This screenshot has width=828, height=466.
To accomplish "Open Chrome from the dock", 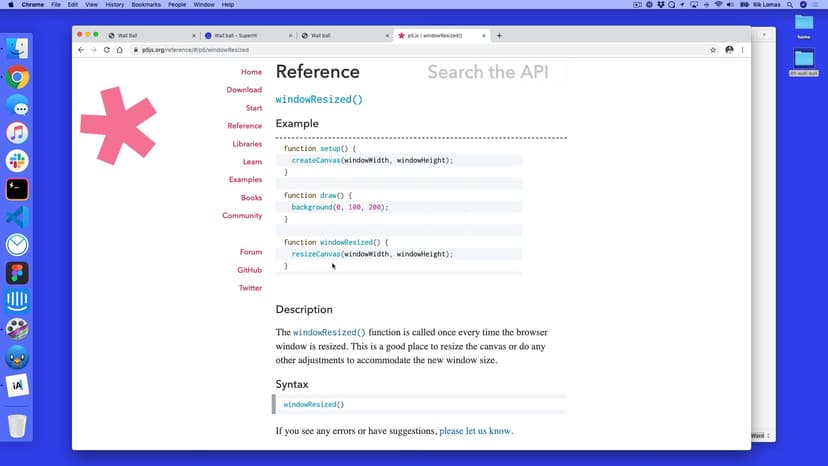I will click(x=17, y=78).
